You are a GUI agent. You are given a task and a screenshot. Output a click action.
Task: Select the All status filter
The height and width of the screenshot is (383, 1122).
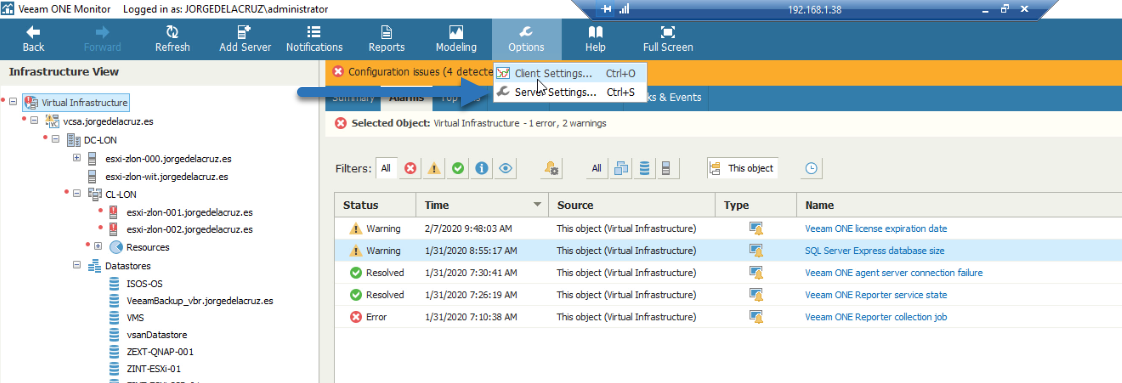386,168
